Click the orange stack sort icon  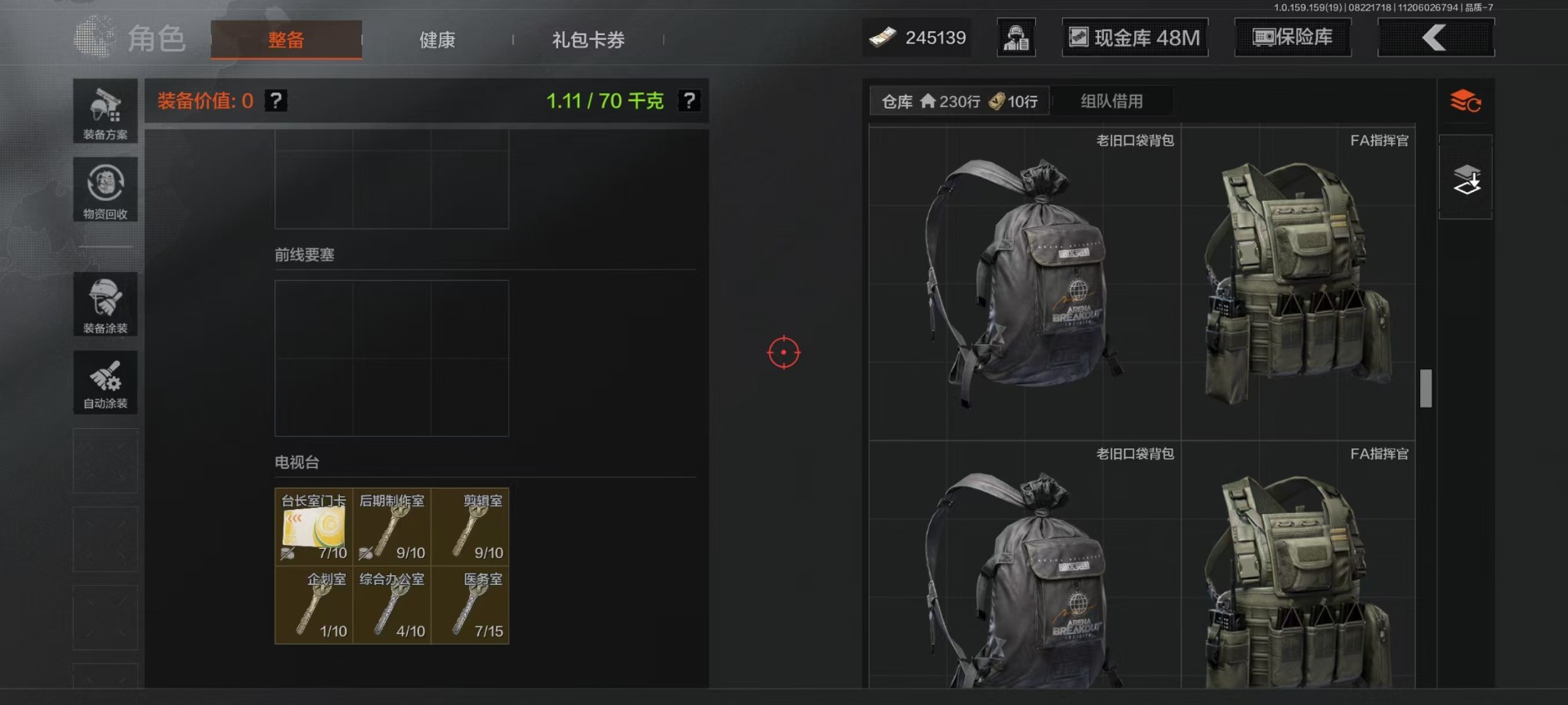tap(1466, 102)
